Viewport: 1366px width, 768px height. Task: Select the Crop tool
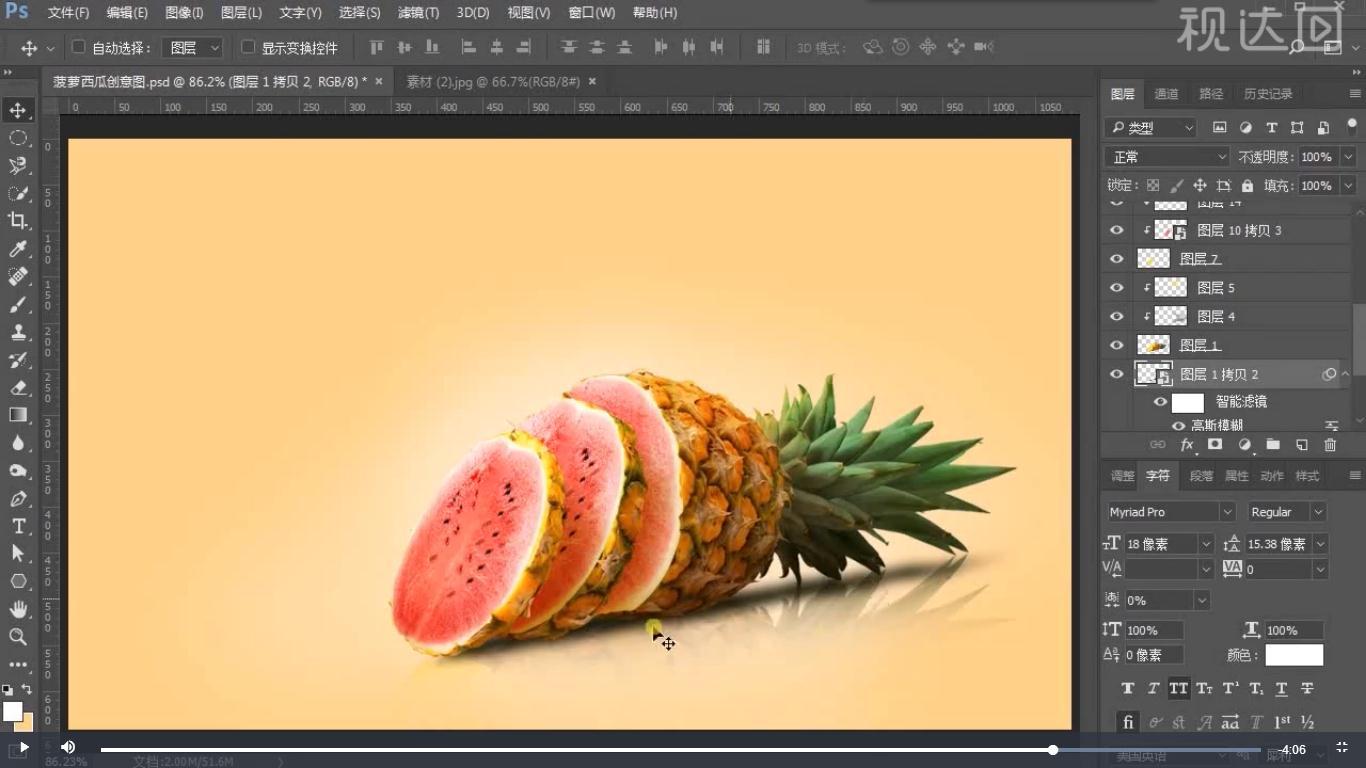tap(18, 221)
